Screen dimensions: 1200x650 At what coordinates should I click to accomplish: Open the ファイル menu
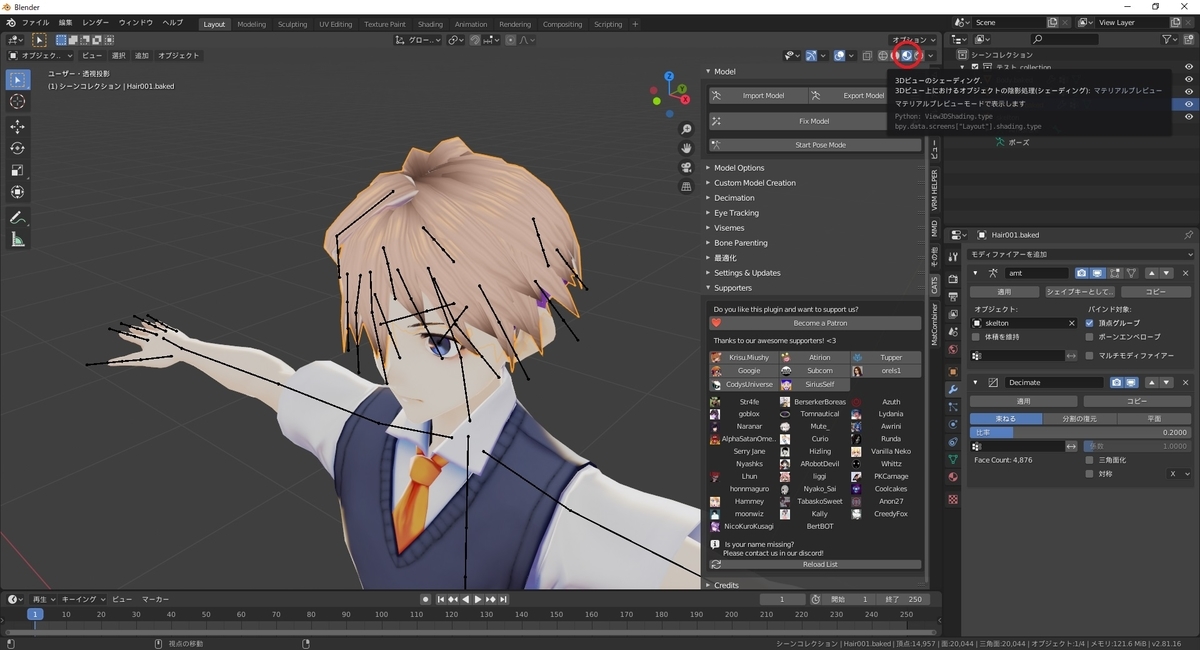[x=35, y=22]
